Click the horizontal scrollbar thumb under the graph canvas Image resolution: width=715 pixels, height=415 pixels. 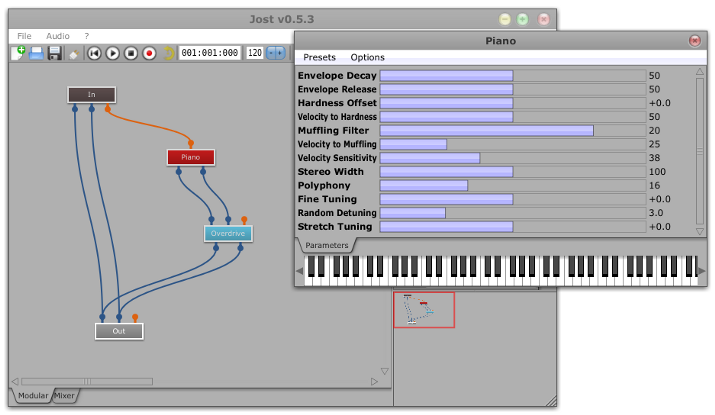click(87, 381)
